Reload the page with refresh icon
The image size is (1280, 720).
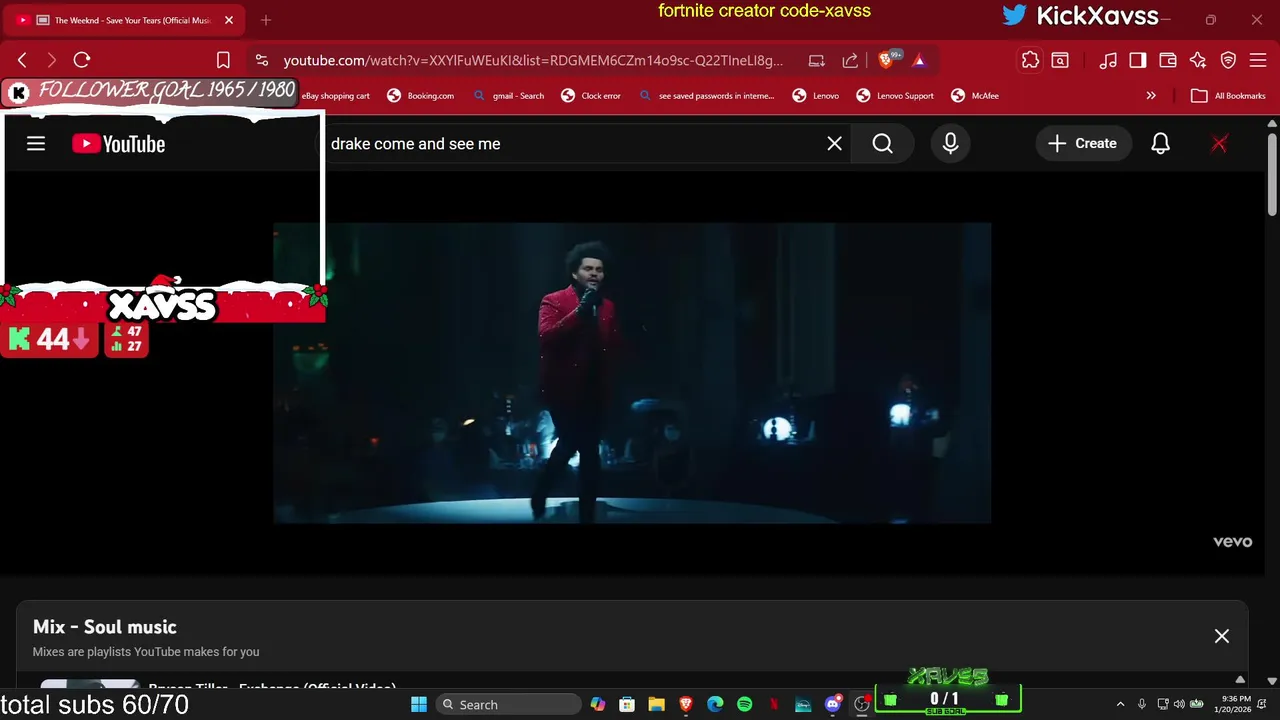pos(82,60)
